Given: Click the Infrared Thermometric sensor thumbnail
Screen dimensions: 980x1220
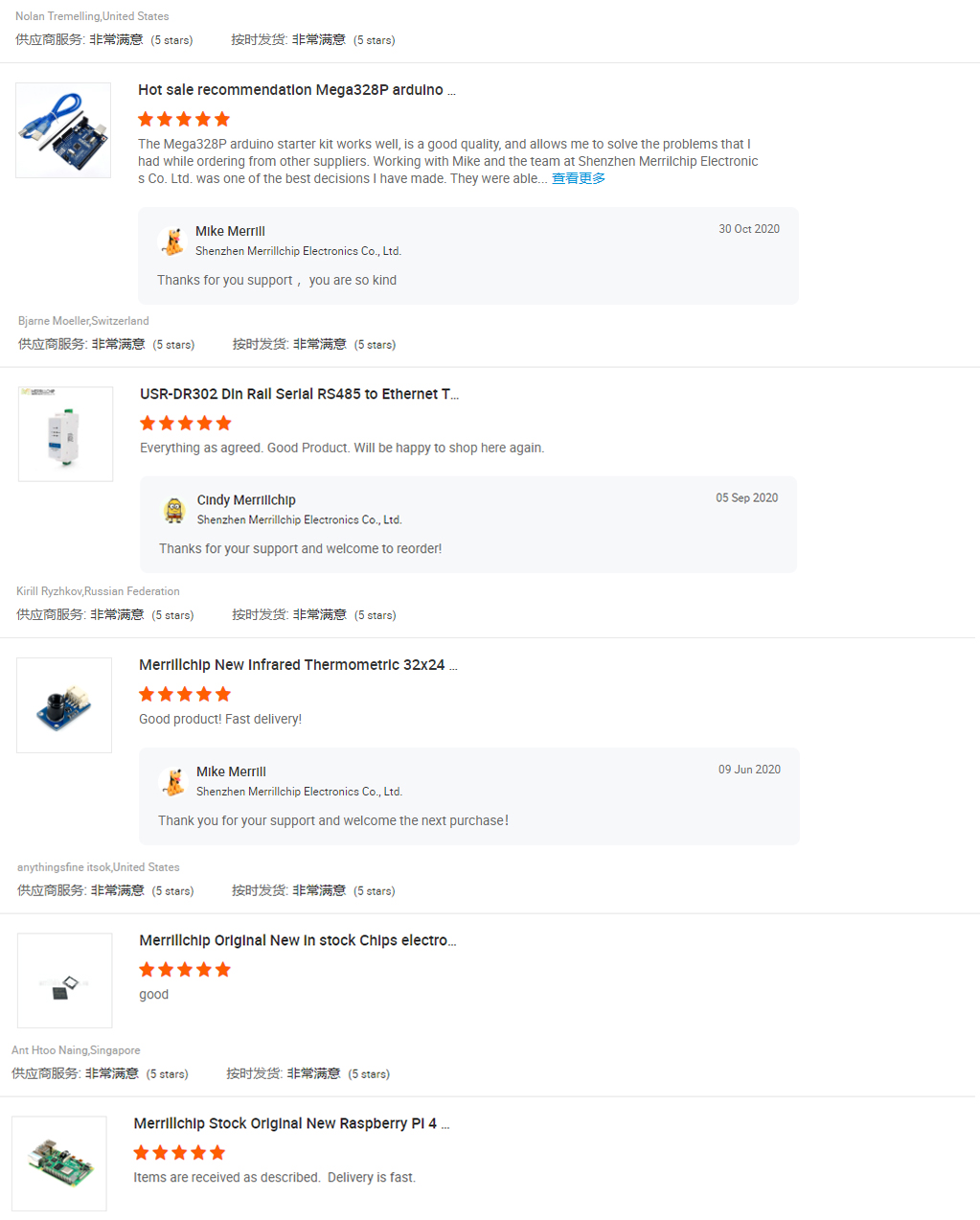Looking at the screenshot, I should [64, 705].
